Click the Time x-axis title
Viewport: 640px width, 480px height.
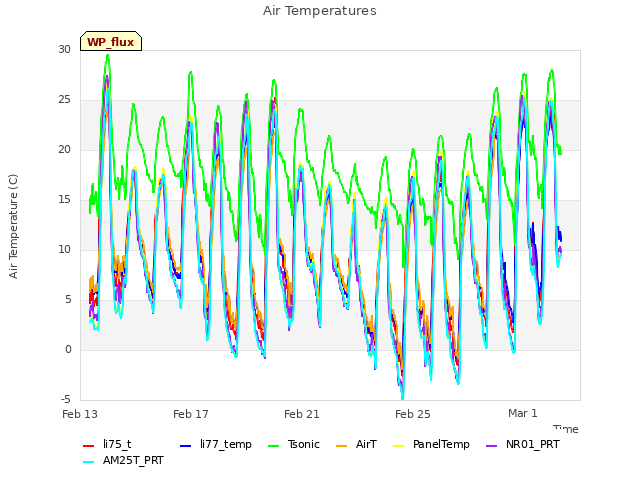(566, 429)
